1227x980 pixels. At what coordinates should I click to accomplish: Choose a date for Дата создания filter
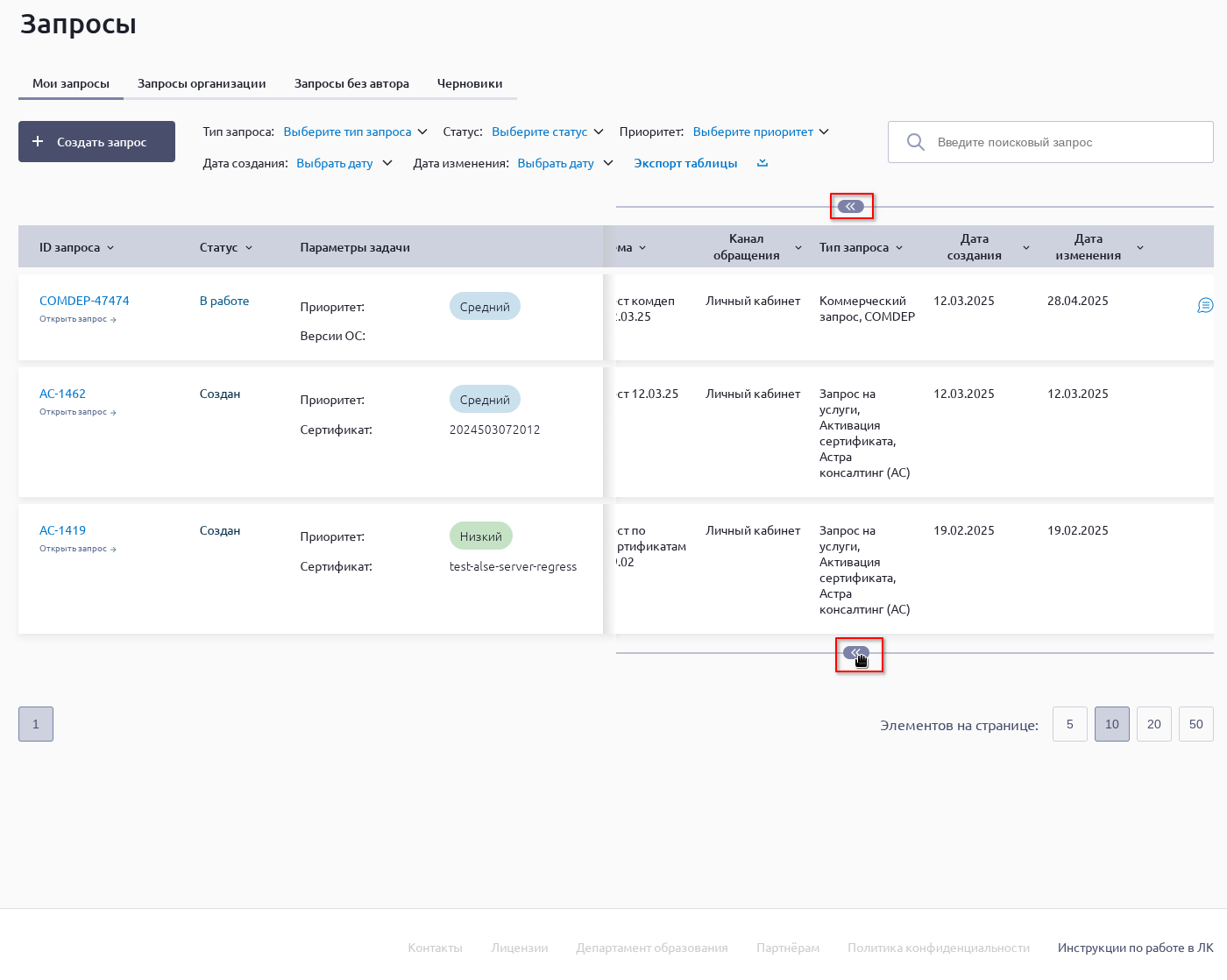pos(344,163)
